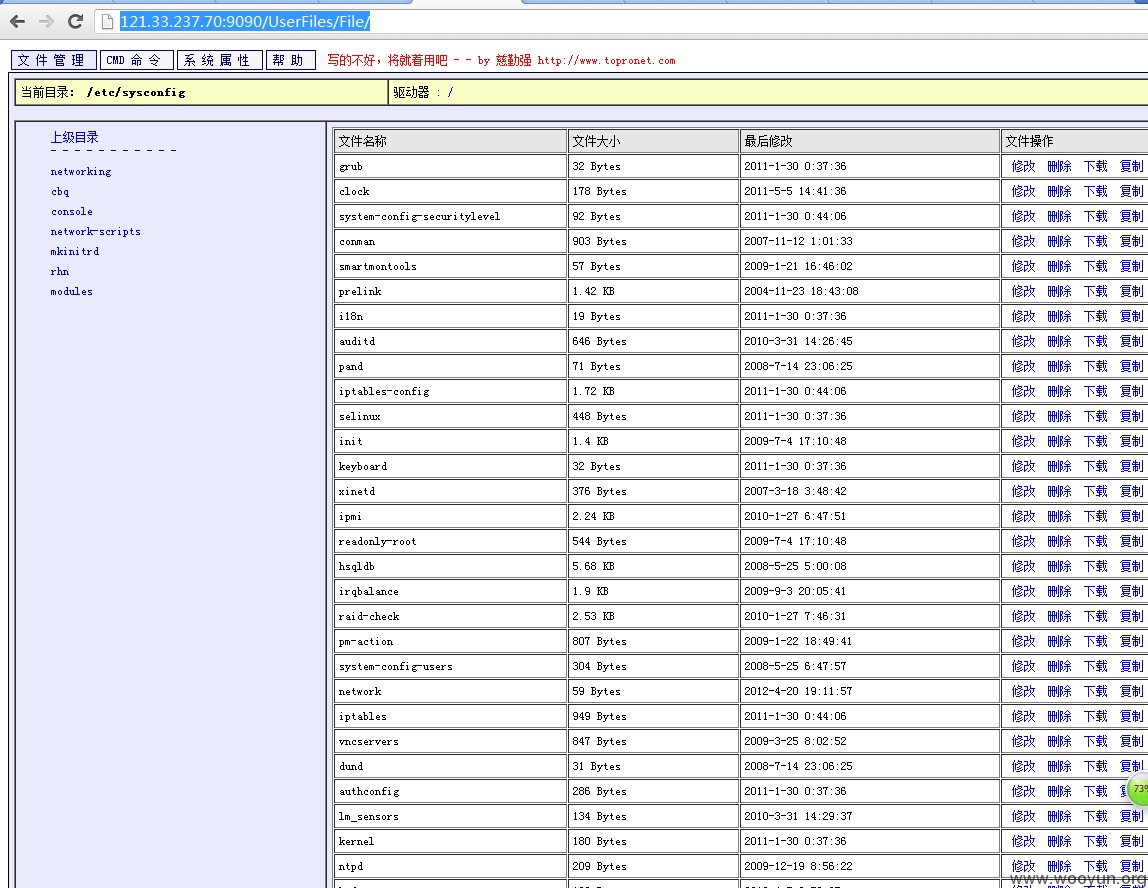1148x888 pixels.
Task: Go up via 上级目录 link
Action: pos(74,137)
